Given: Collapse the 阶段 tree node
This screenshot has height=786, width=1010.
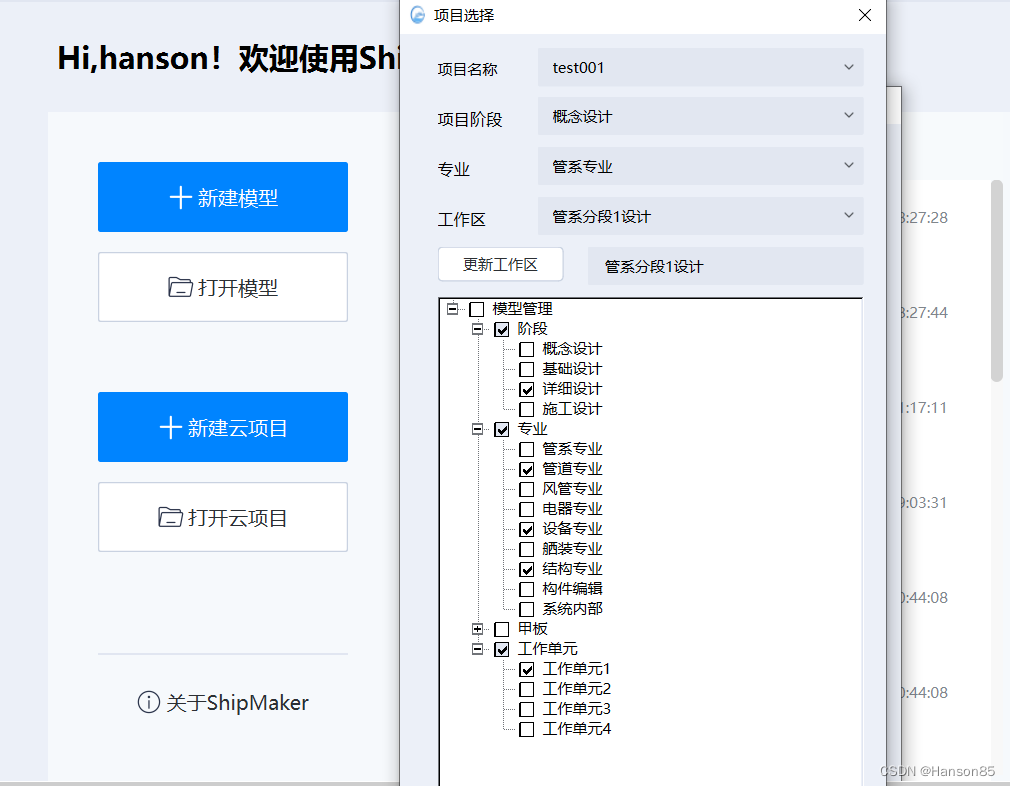Looking at the screenshot, I should 478,329.
